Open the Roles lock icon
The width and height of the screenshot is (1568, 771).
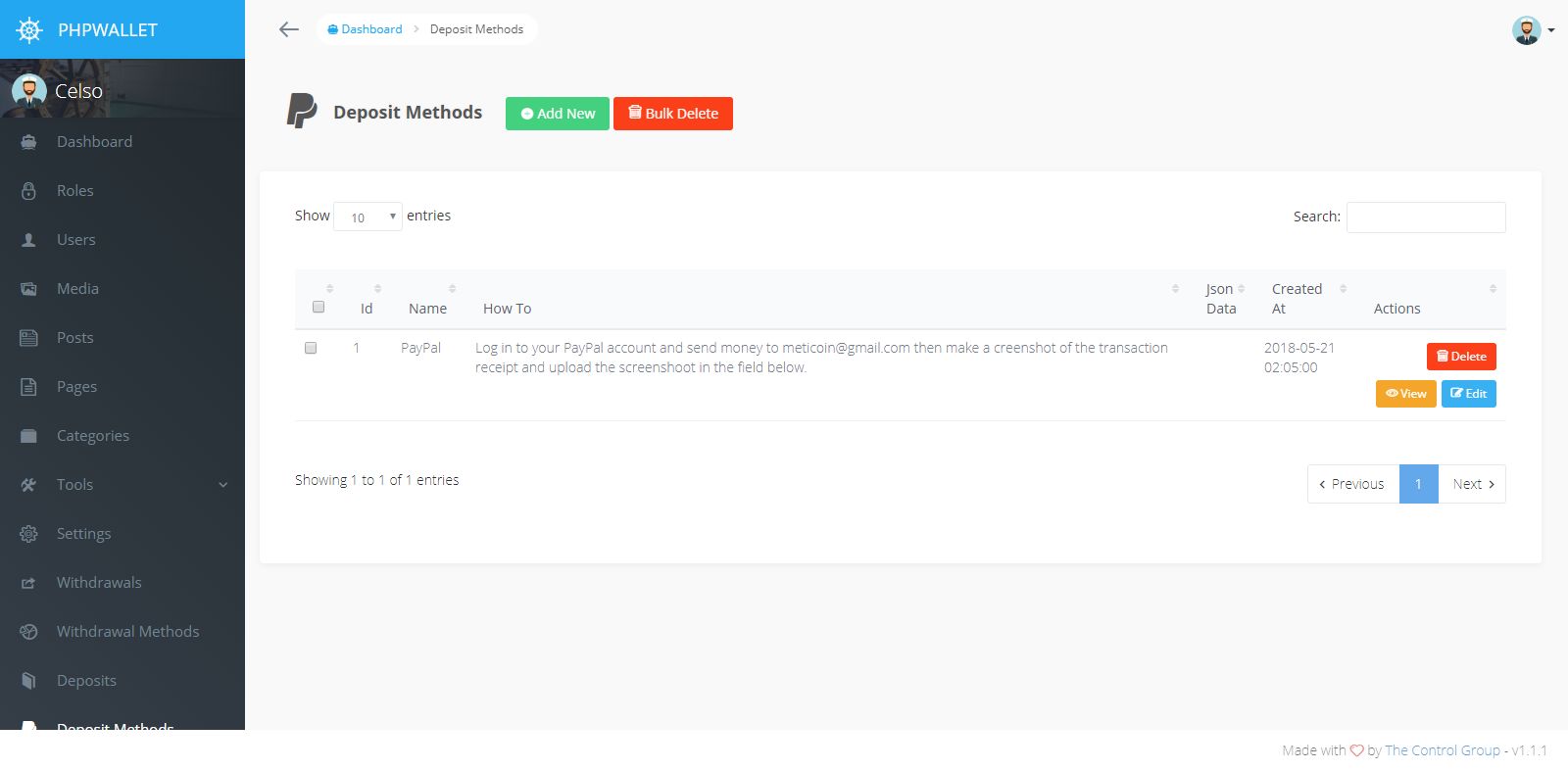28,191
